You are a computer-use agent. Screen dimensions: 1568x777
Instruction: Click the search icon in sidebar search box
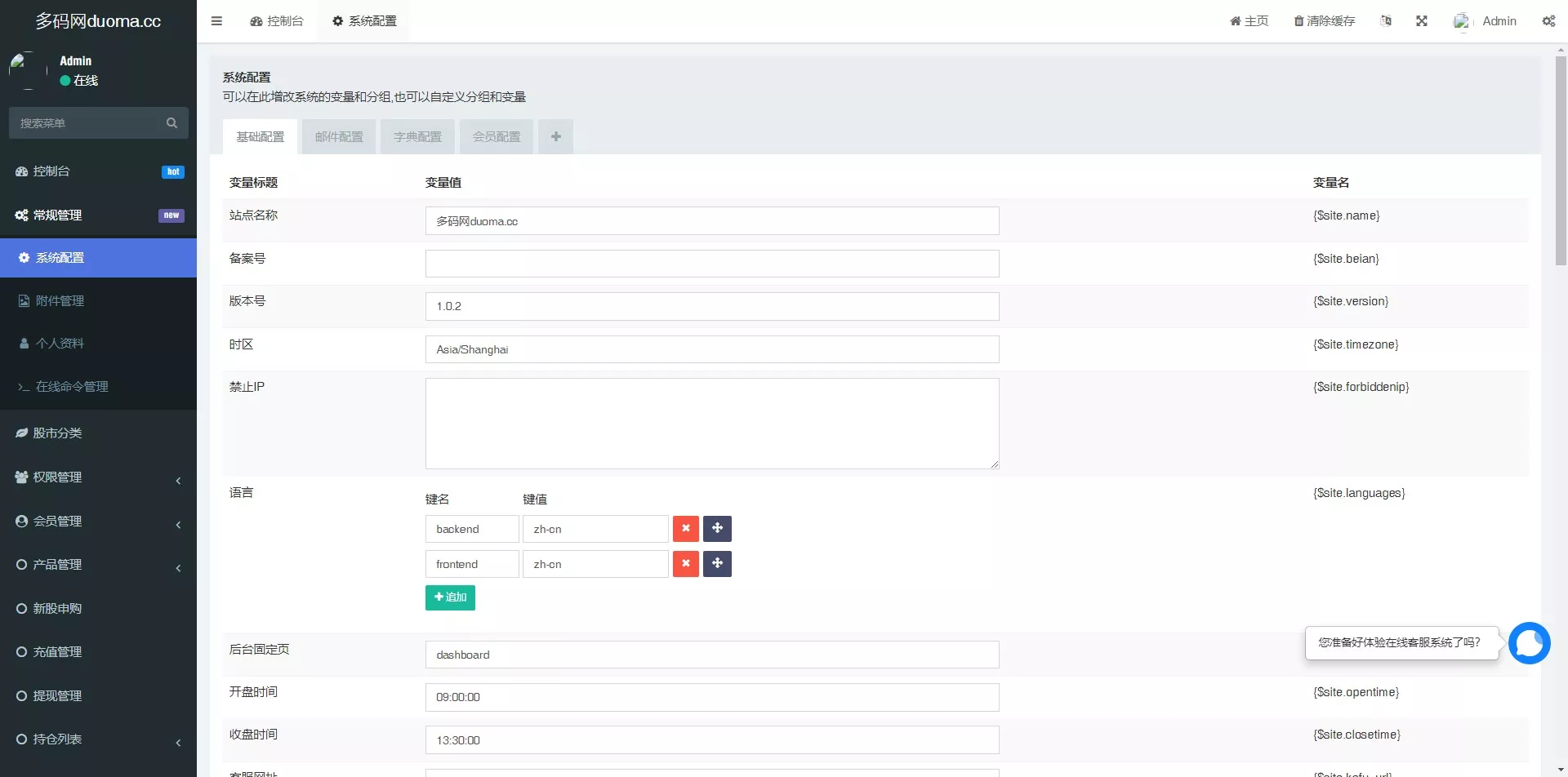(x=171, y=123)
